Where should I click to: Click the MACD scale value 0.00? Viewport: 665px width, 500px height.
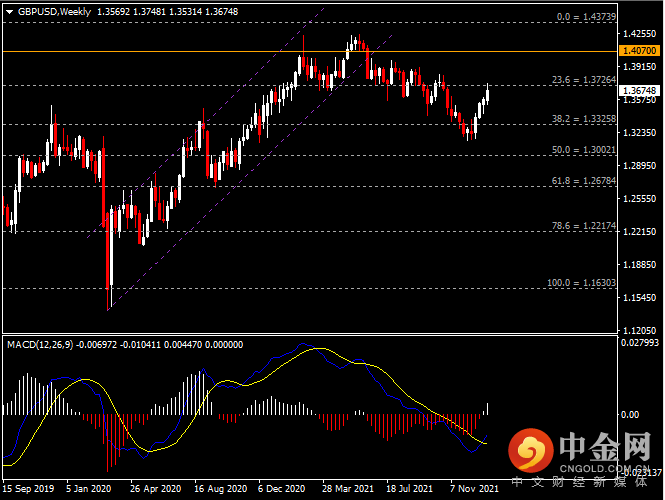pos(630,415)
